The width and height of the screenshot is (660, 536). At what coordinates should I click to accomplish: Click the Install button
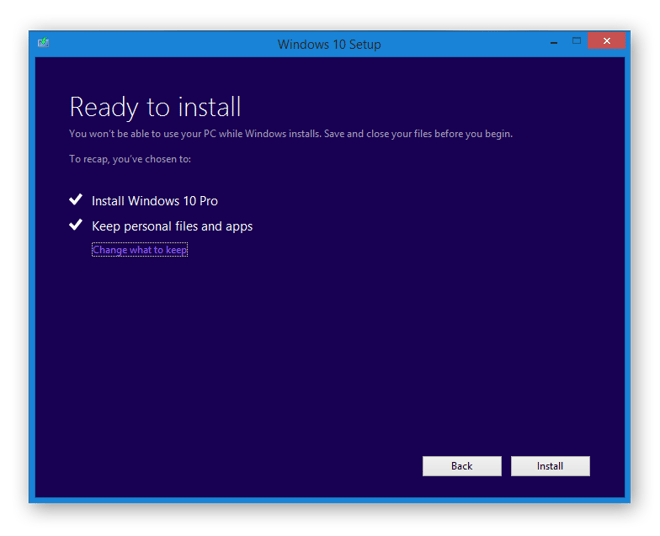click(x=550, y=466)
